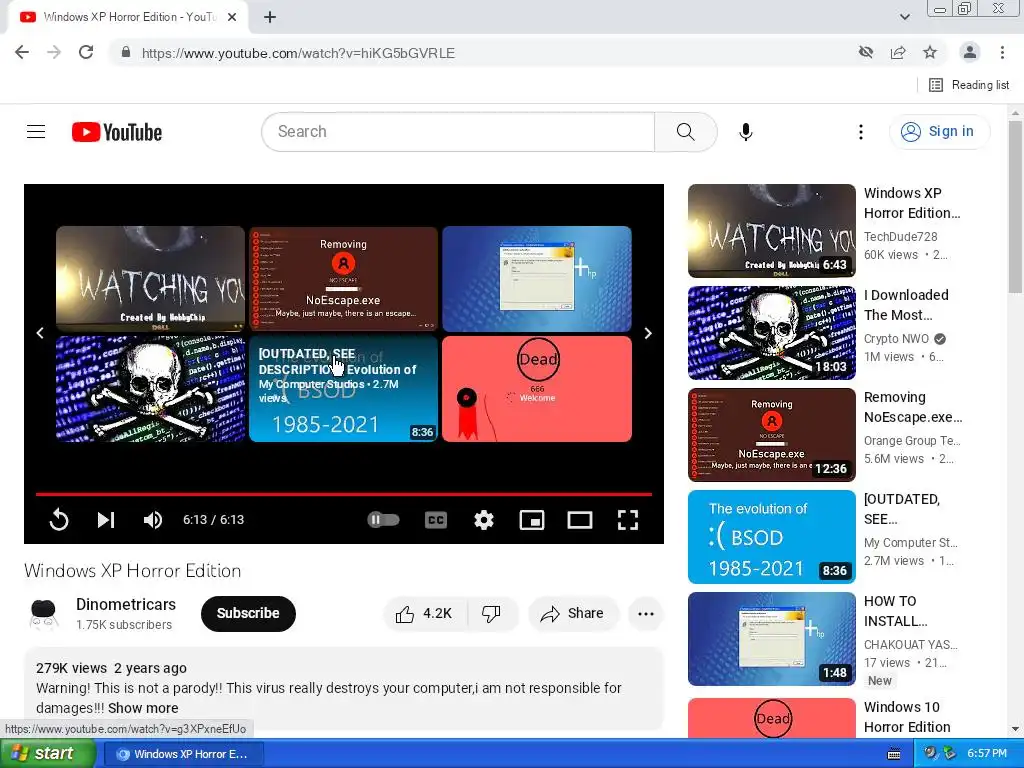This screenshot has width=1024, height=768.
Task: Subscribe to Dinometricars
Action: point(248,613)
